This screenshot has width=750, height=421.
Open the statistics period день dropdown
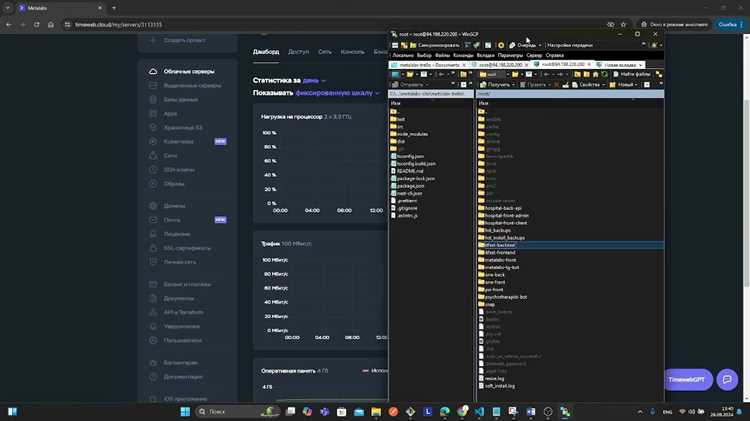(x=314, y=80)
